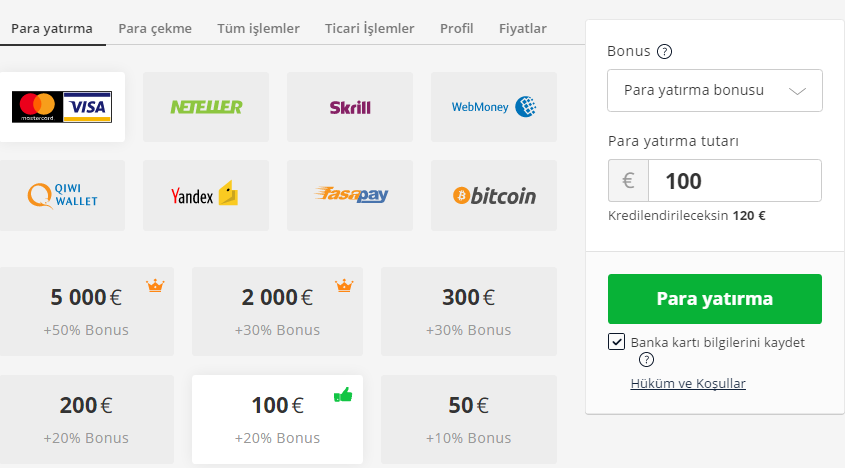This screenshot has height=468, width=845.
Task: Pick WebMoney as payment method
Action: coord(494,106)
